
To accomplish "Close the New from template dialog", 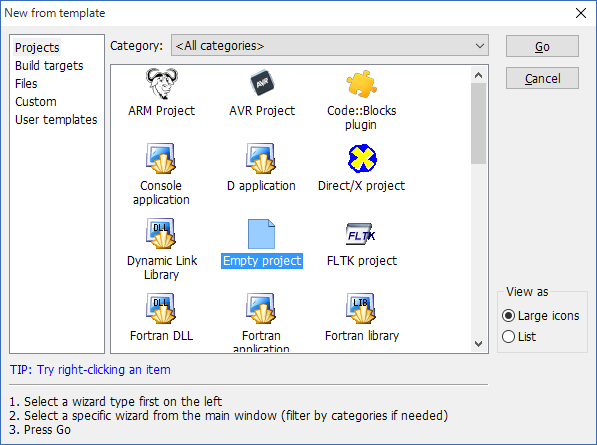I will coord(581,13).
